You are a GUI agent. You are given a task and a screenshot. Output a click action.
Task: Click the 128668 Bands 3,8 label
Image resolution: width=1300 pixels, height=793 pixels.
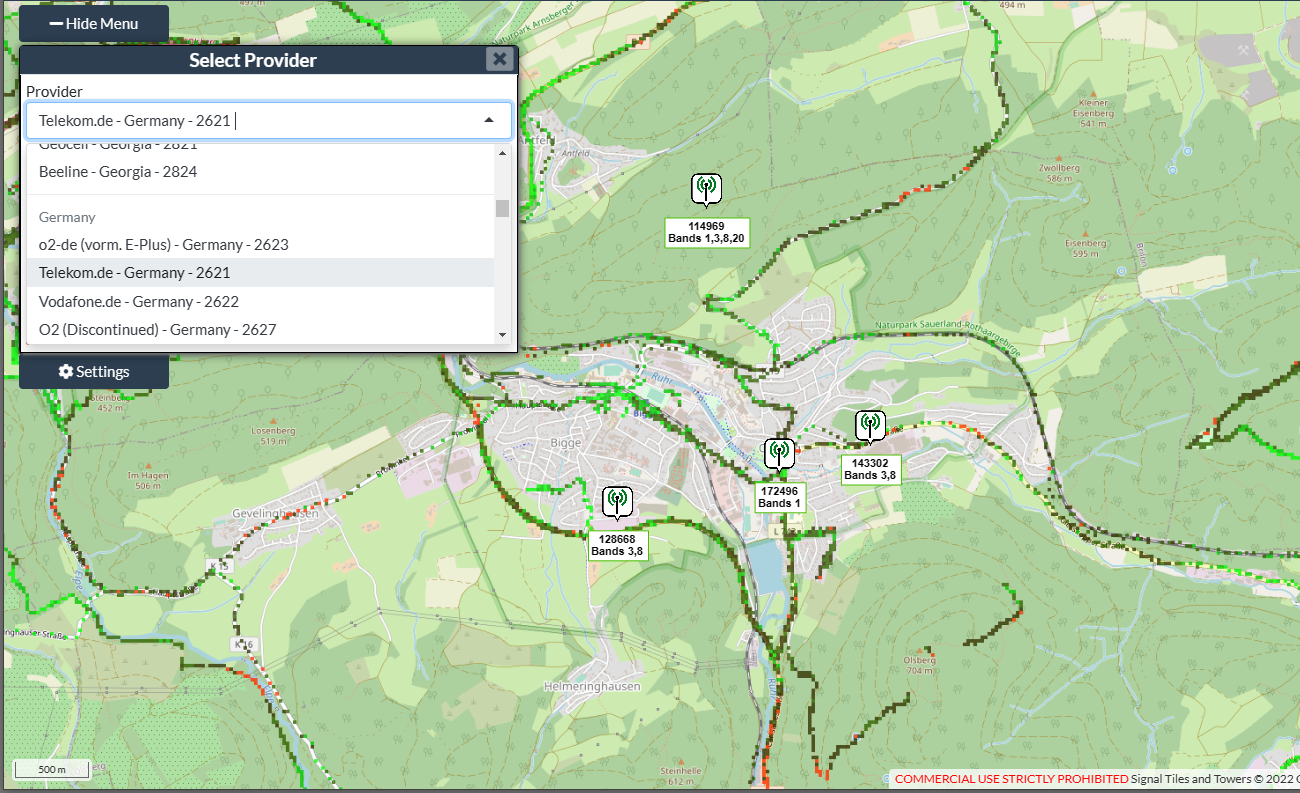click(617, 545)
